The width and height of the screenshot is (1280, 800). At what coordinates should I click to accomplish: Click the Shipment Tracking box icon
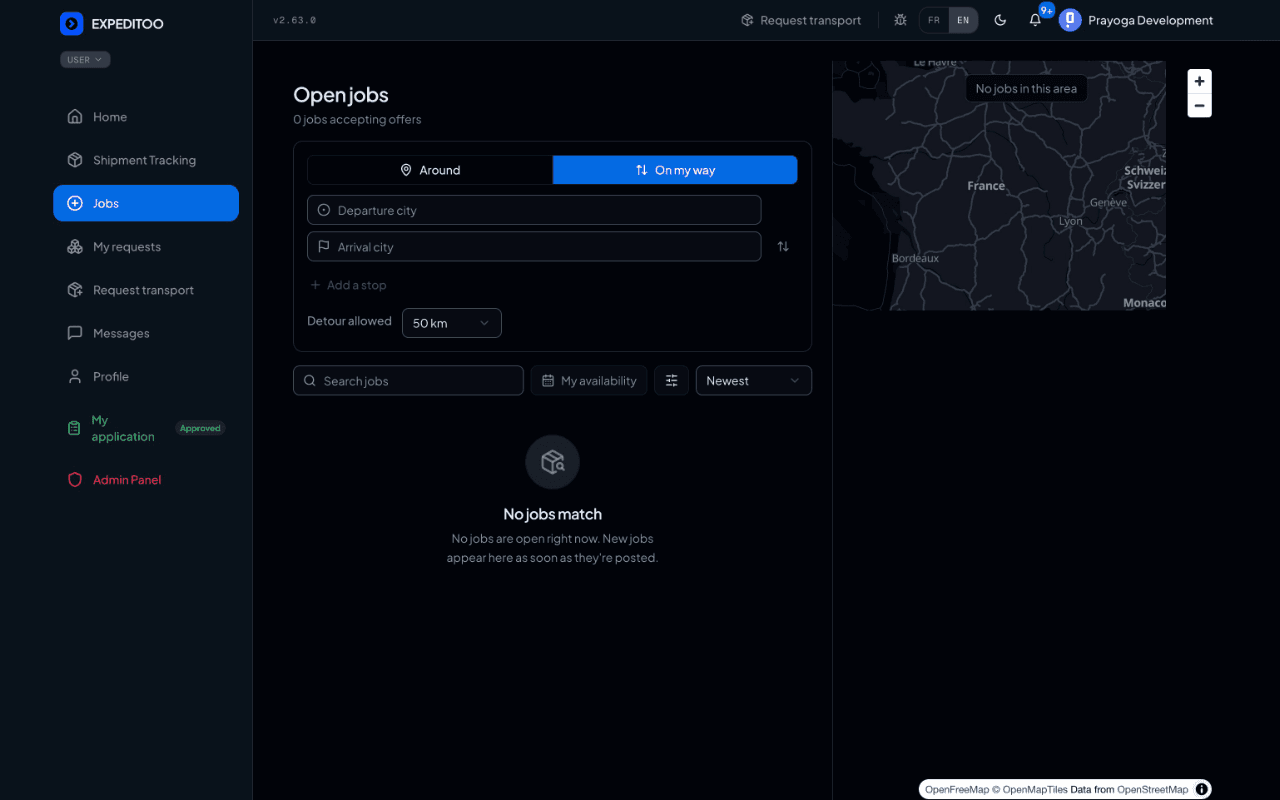coord(75,160)
